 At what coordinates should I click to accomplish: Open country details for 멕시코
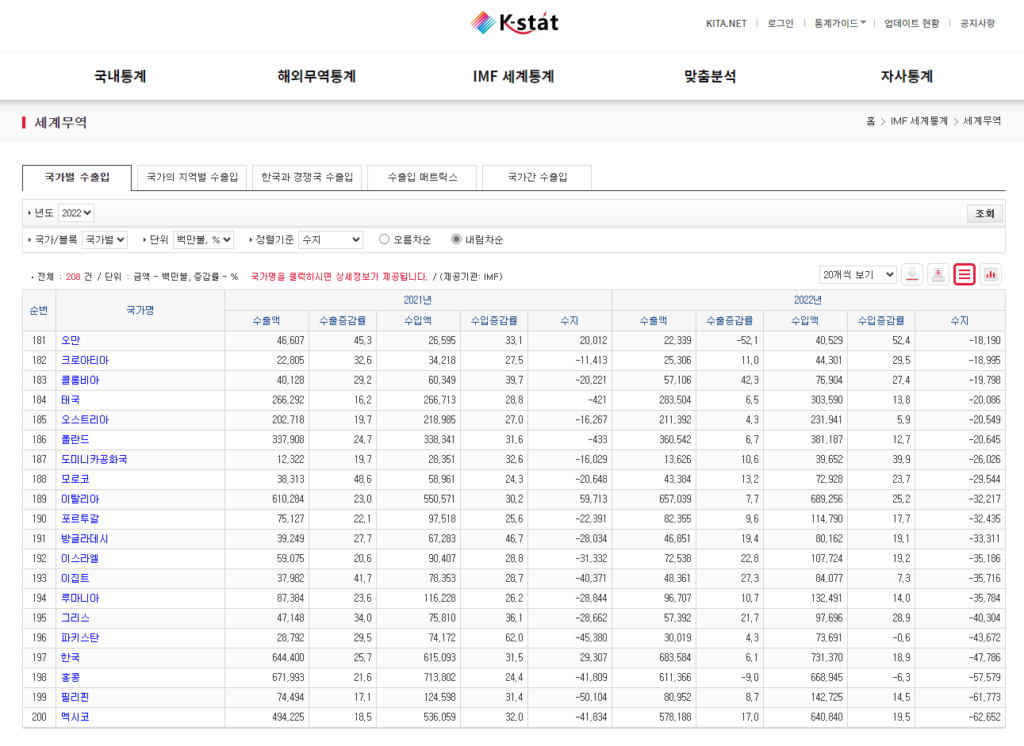(x=75, y=717)
